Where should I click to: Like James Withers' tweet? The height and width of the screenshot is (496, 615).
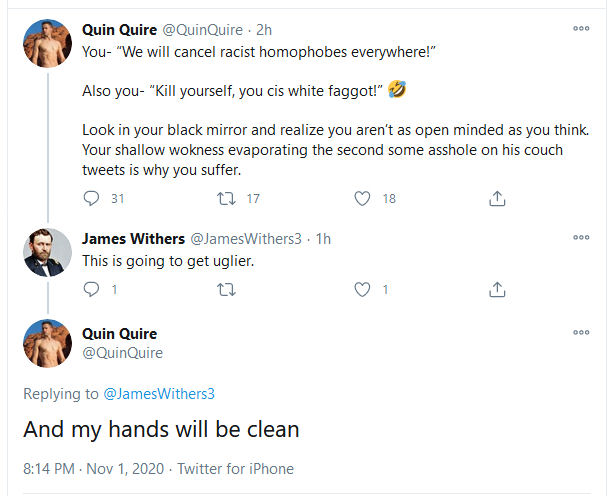click(x=363, y=290)
